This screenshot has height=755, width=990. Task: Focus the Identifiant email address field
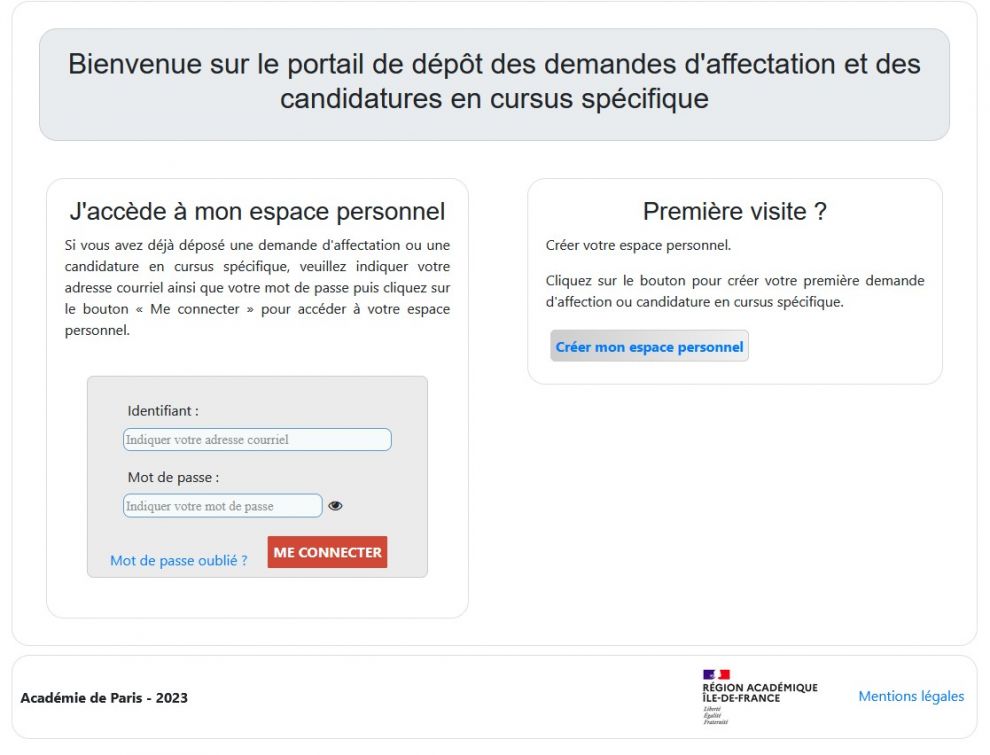pyautogui.click(x=257, y=439)
